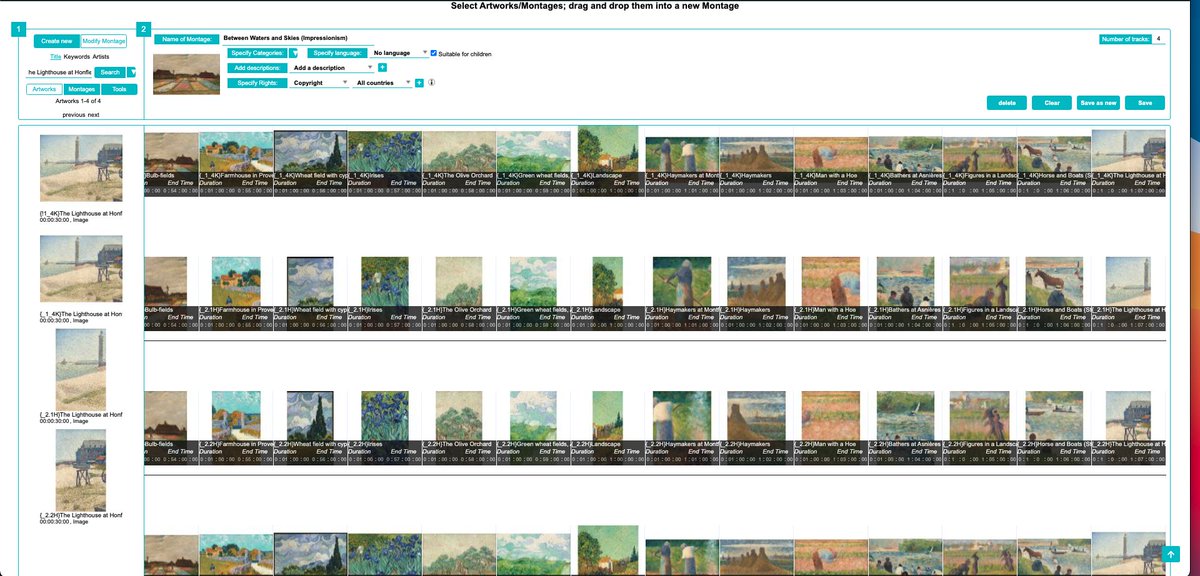Select the {_2.1H}The Lighthouse at Honf result thumbnail
This screenshot has width=1200, height=576.
pos(81,370)
